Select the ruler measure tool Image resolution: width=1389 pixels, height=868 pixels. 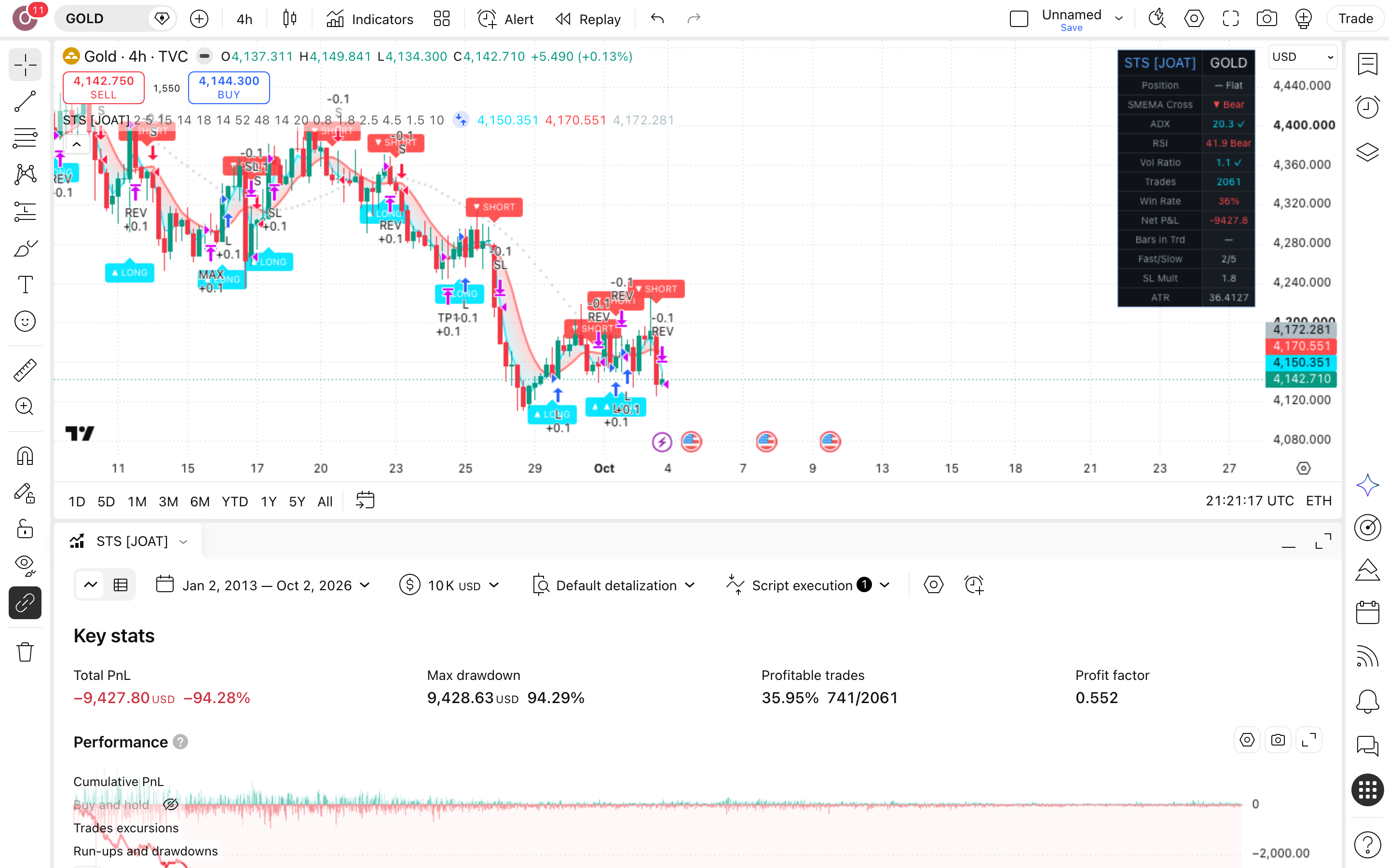pos(25,370)
